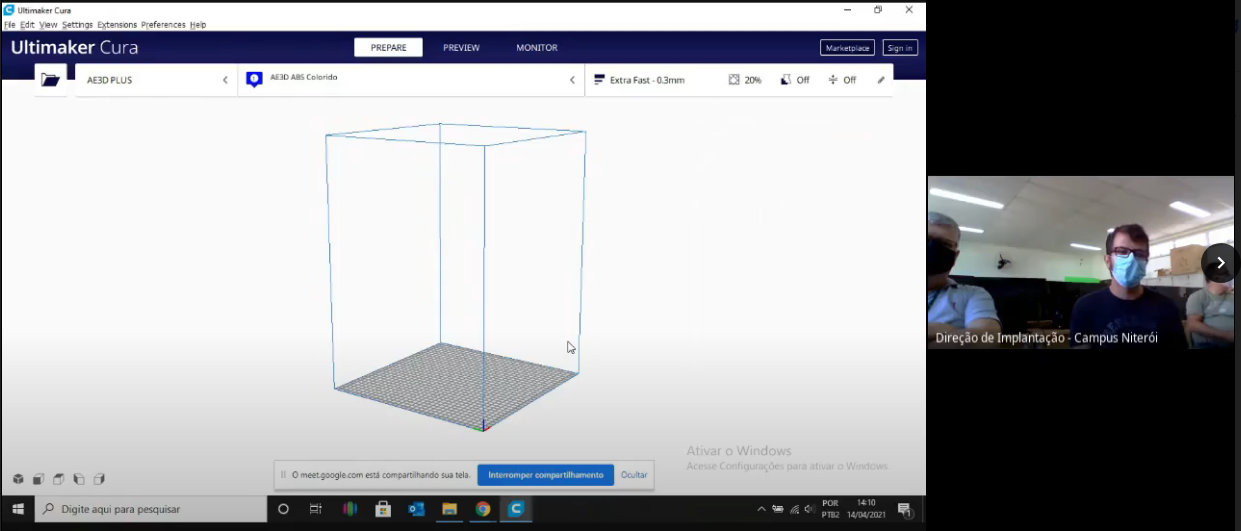This screenshot has height=531, width=1241.
Task: Go to next video tile arrow
Action: 1219,263
